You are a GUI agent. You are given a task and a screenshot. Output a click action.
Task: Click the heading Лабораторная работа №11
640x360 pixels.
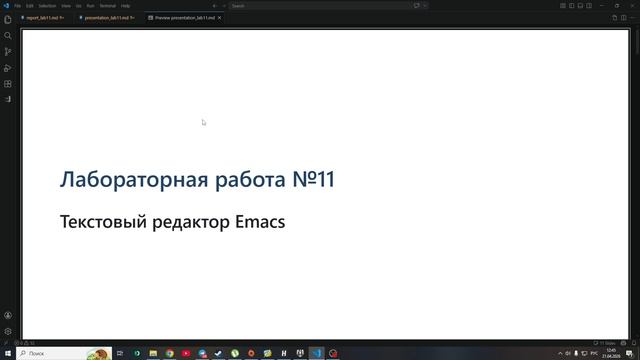point(197,179)
